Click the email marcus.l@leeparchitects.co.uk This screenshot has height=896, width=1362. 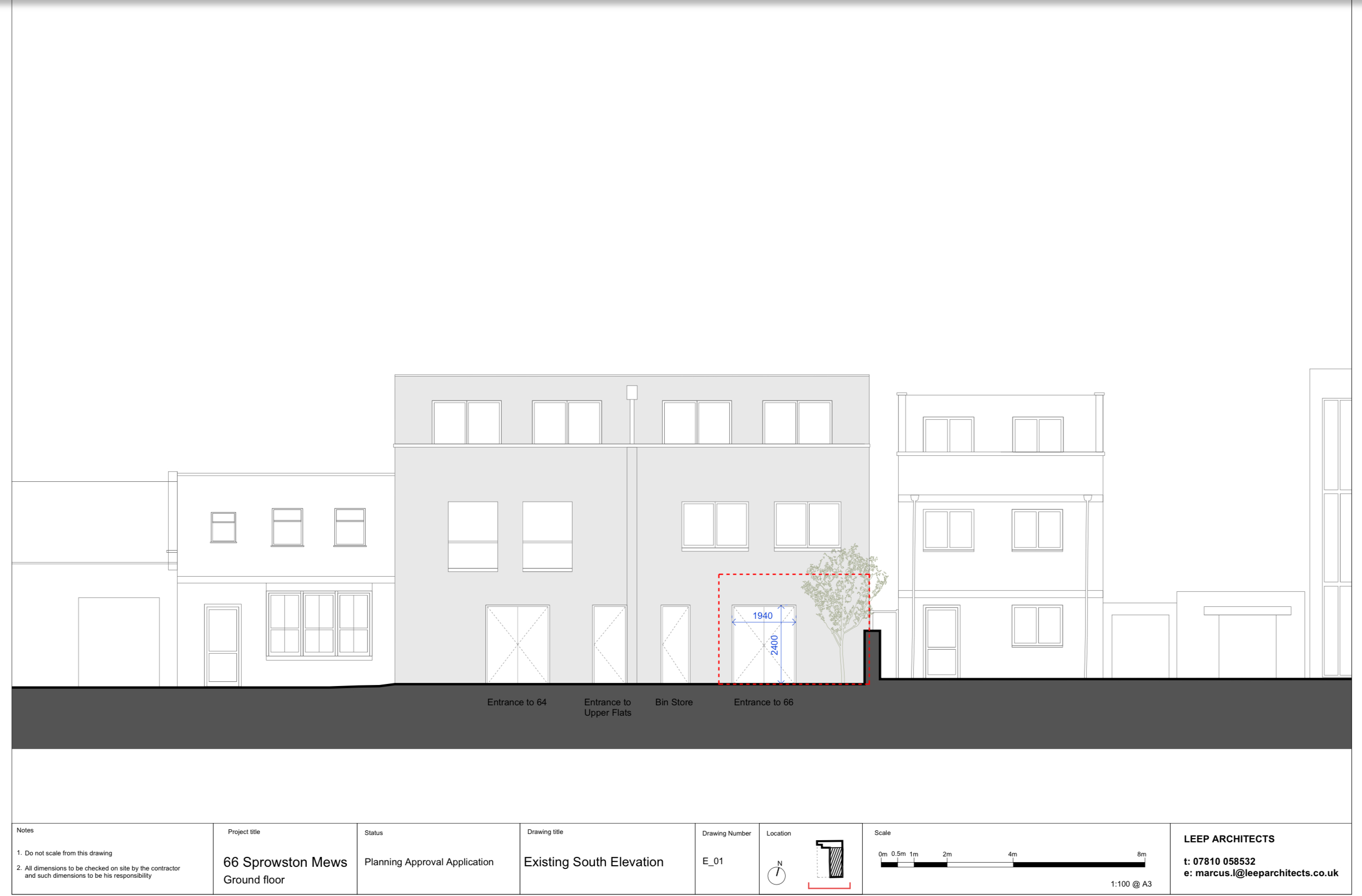click(x=1261, y=873)
